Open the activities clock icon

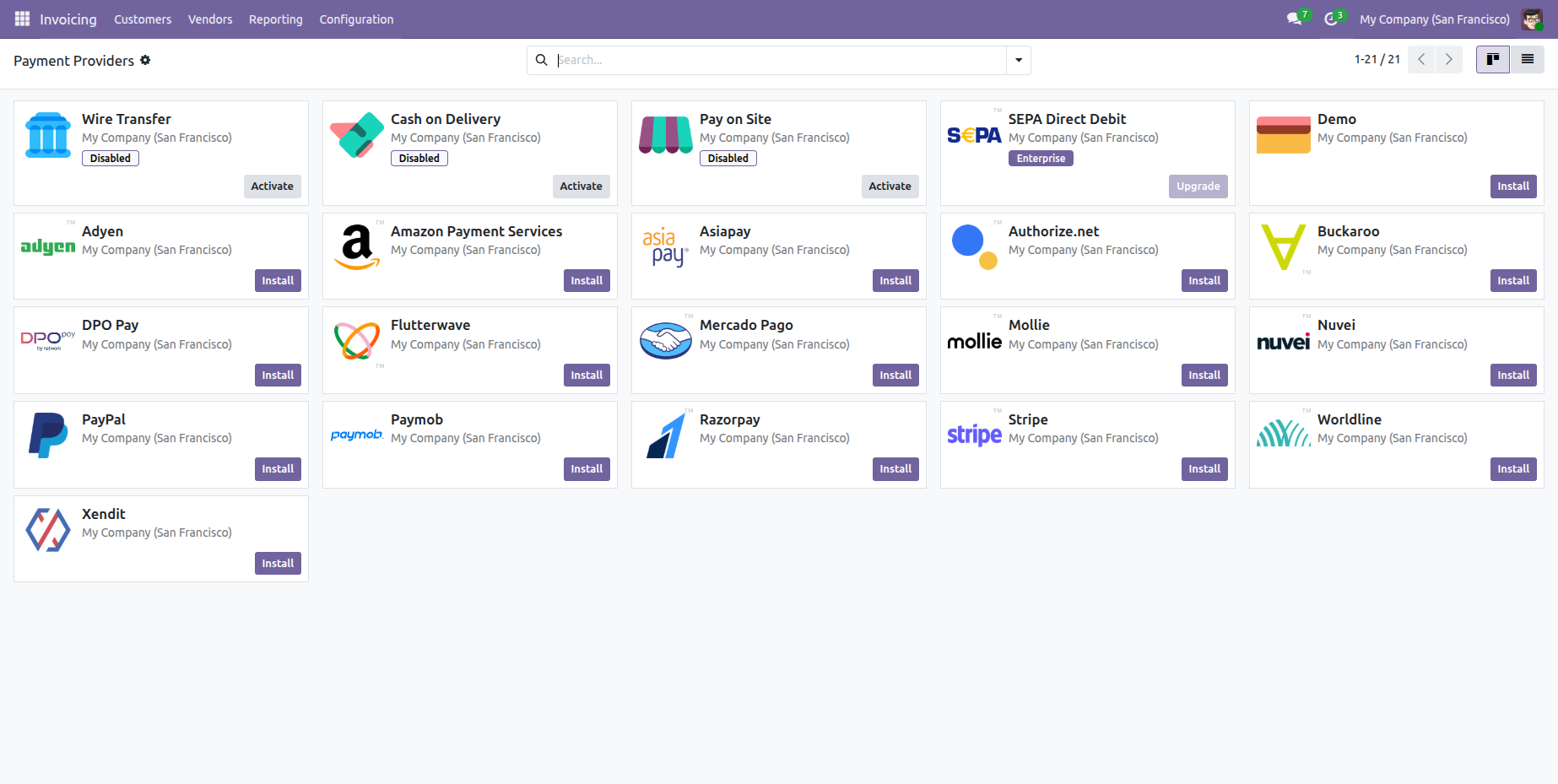pos(1331,19)
